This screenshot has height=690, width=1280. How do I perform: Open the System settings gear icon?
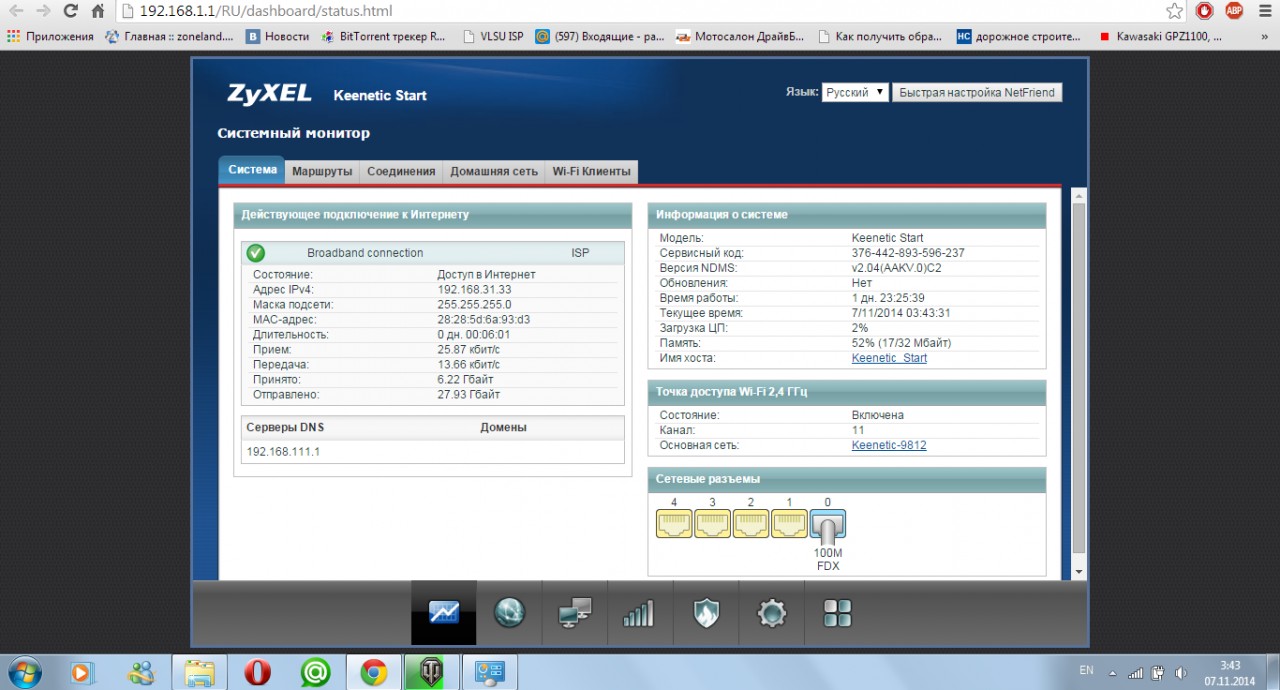[771, 613]
